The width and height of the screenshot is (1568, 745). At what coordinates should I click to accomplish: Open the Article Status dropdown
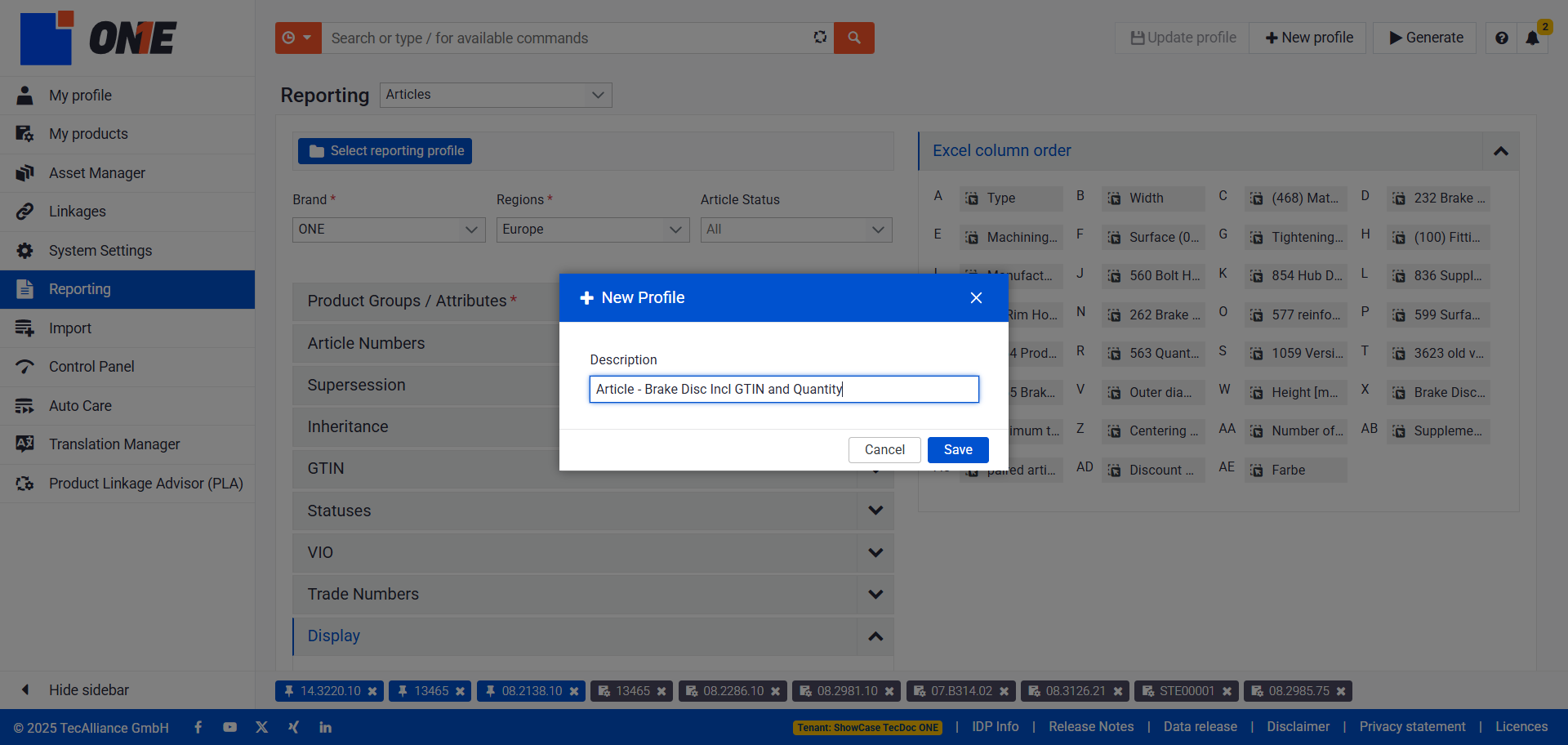[x=796, y=230]
